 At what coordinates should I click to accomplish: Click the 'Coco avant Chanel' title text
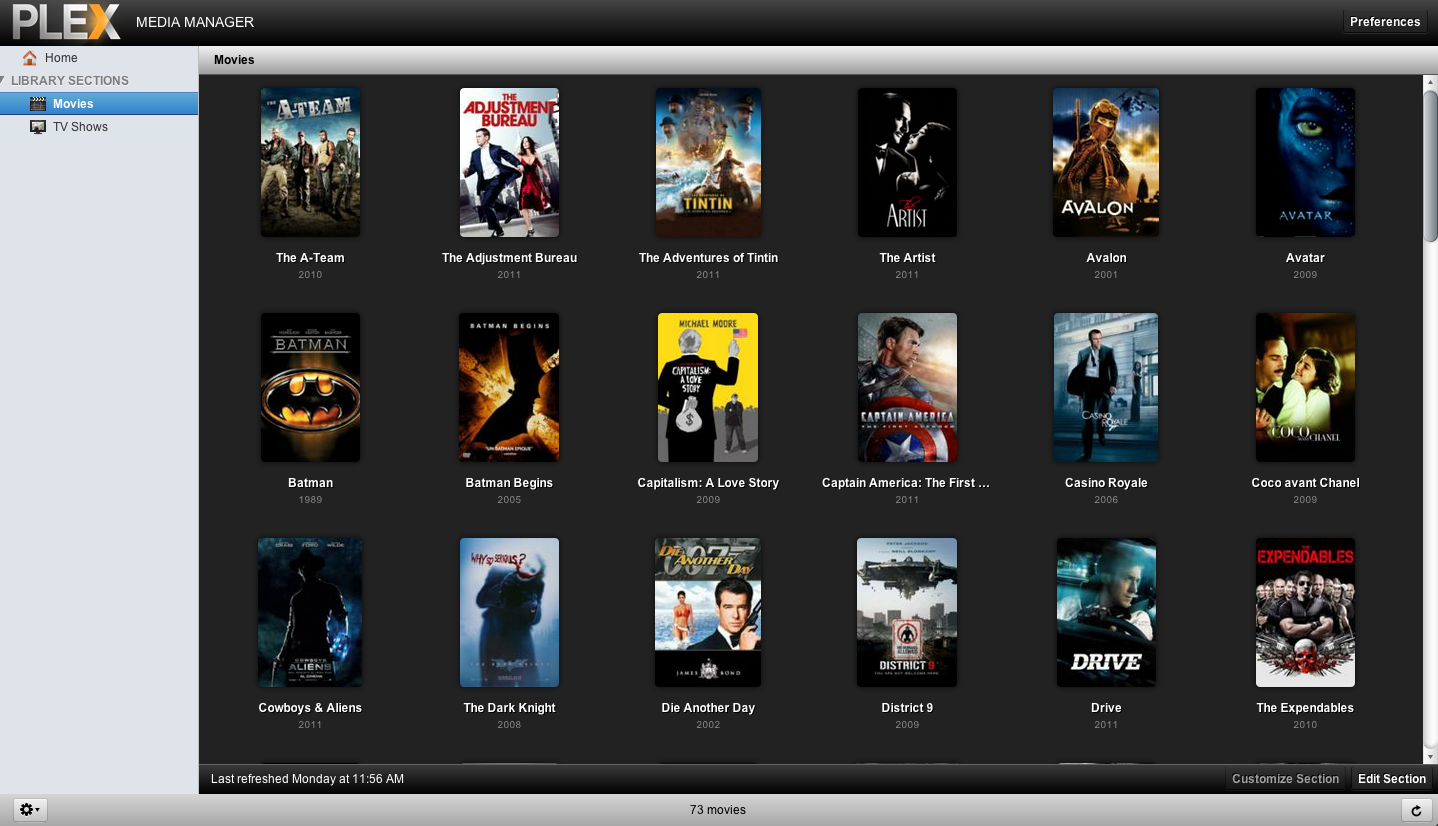coord(1305,483)
